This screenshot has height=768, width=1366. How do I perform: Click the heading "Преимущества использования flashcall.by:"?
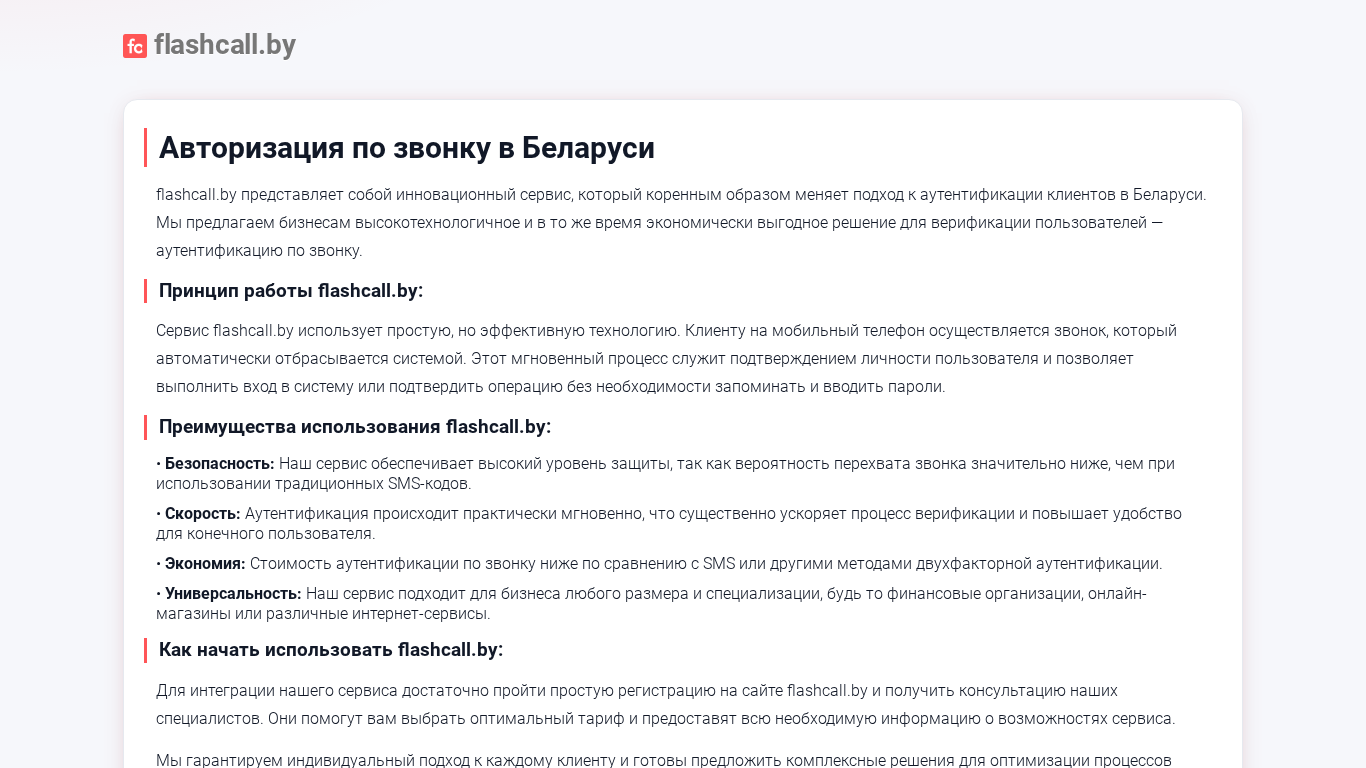(x=355, y=427)
